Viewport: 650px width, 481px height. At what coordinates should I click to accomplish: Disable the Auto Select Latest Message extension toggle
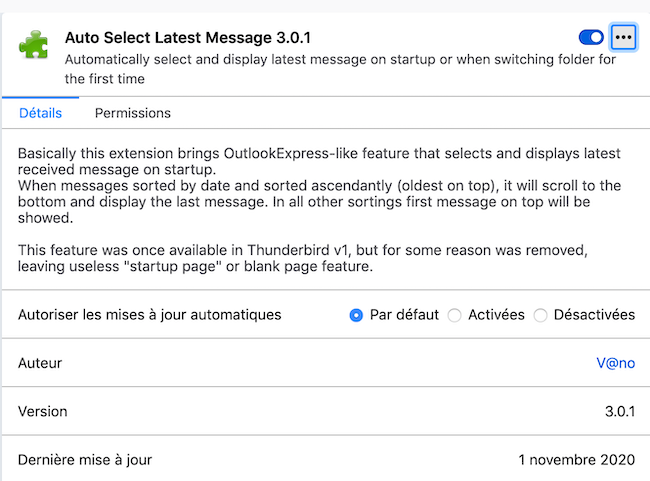click(x=591, y=38)
